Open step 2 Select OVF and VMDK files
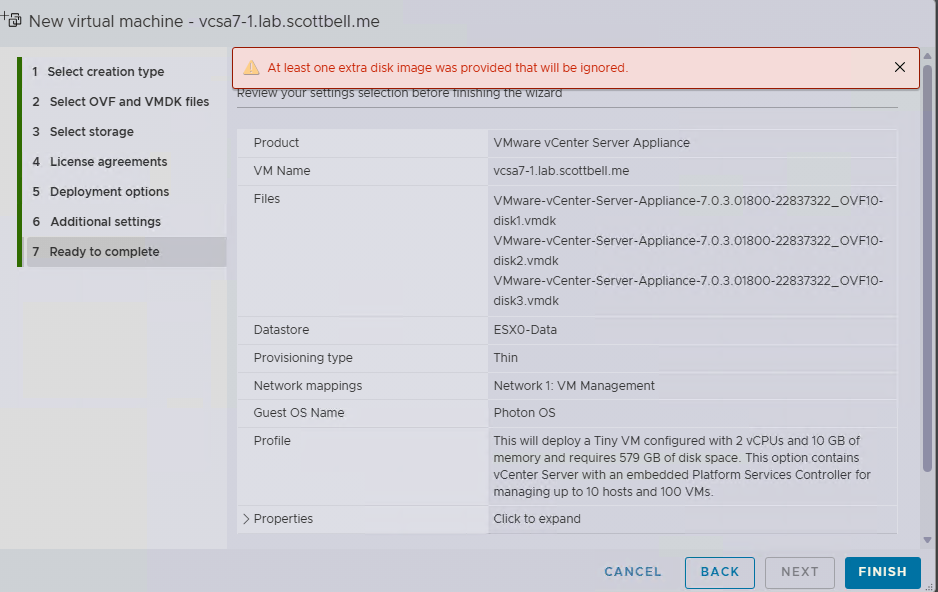 (x=129, y=102)
